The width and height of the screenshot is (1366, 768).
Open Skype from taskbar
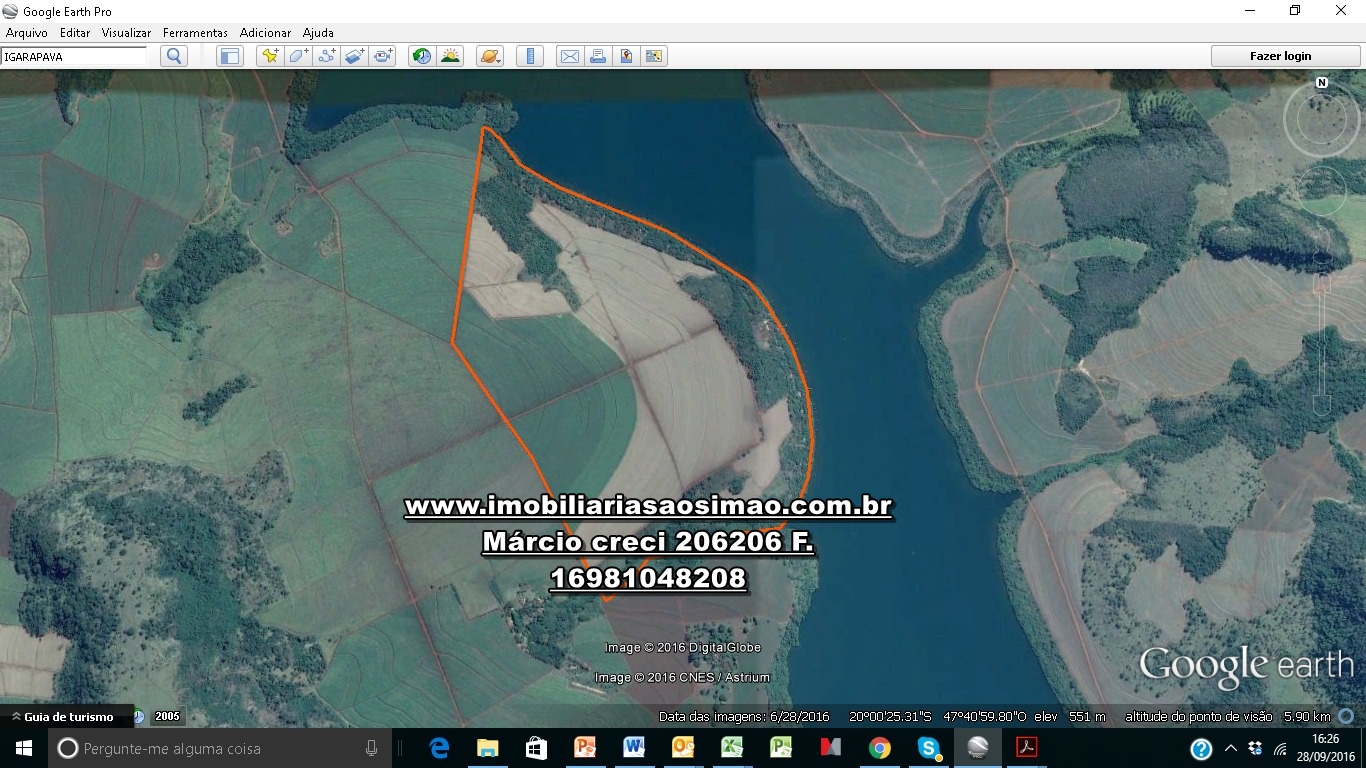pos(928,748)
